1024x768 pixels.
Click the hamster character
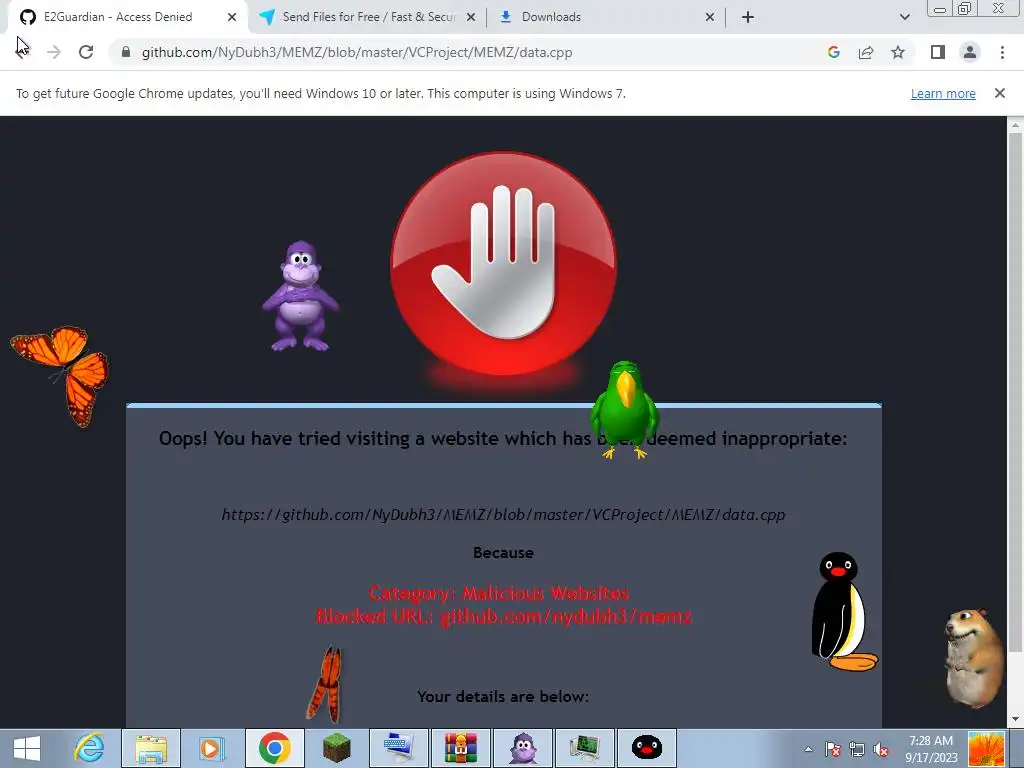[975, 658]
